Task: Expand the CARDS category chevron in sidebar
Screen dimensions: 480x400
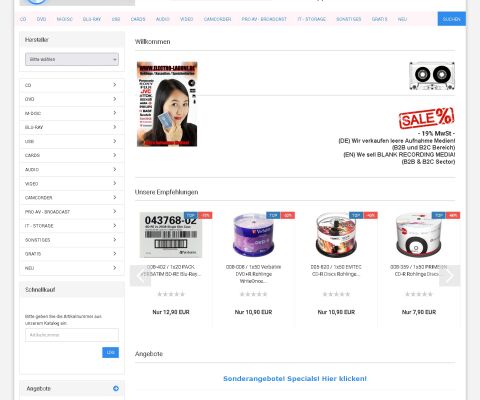Action: point(114,155)
